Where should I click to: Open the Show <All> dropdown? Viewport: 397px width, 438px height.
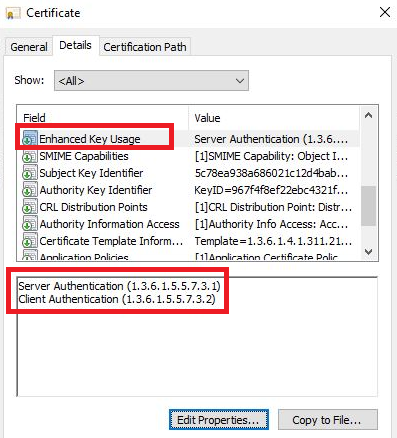click(x=151, y=80)
